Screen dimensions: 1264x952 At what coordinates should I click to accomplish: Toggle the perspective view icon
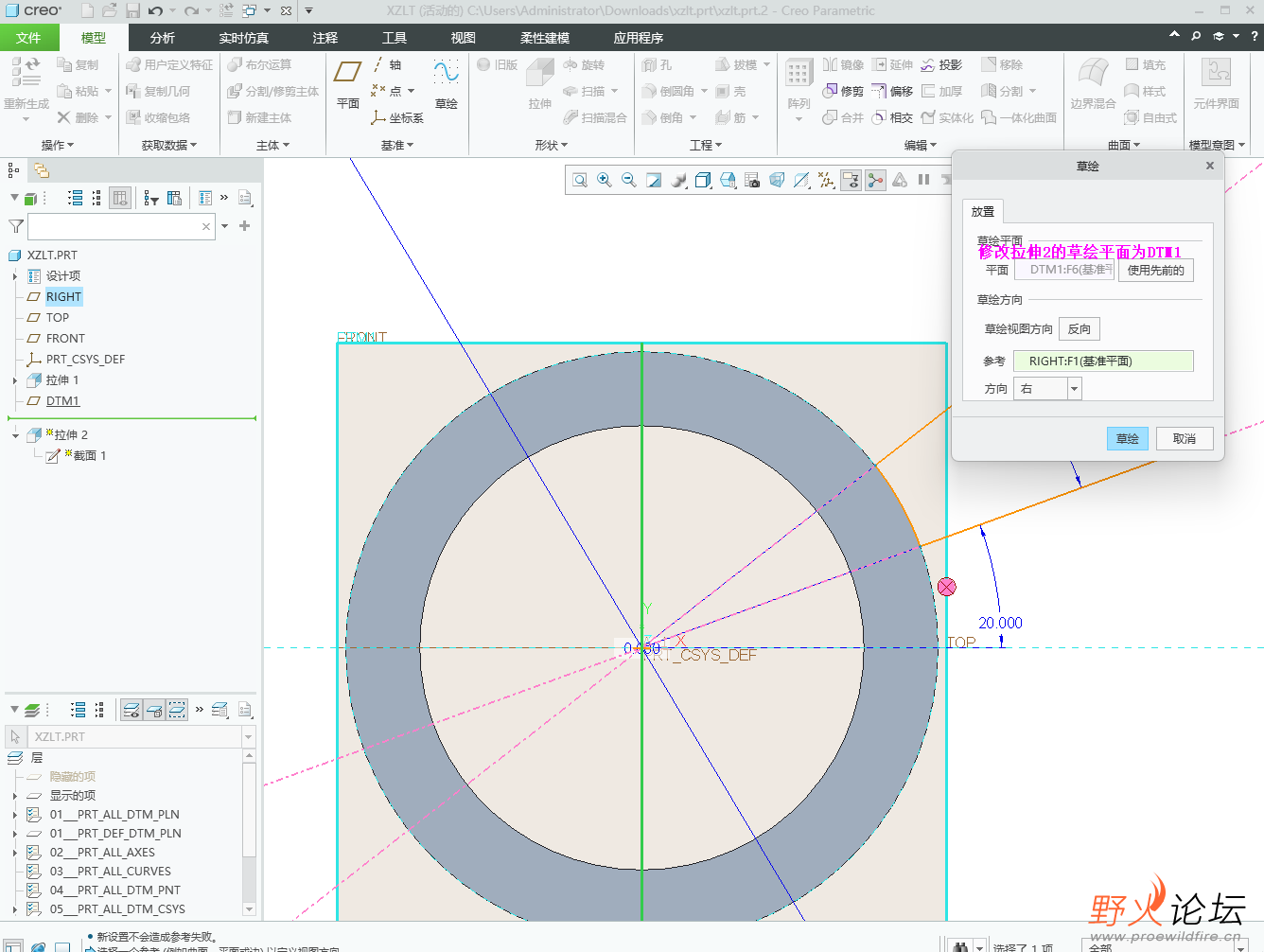[x=777, y=180]
